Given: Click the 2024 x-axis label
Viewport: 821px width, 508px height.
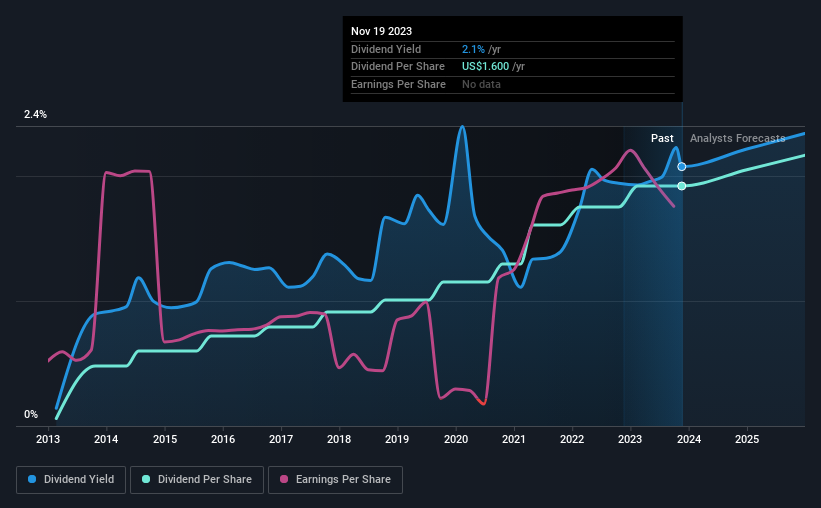Looking at the screenshot, I should click(689, 439).
